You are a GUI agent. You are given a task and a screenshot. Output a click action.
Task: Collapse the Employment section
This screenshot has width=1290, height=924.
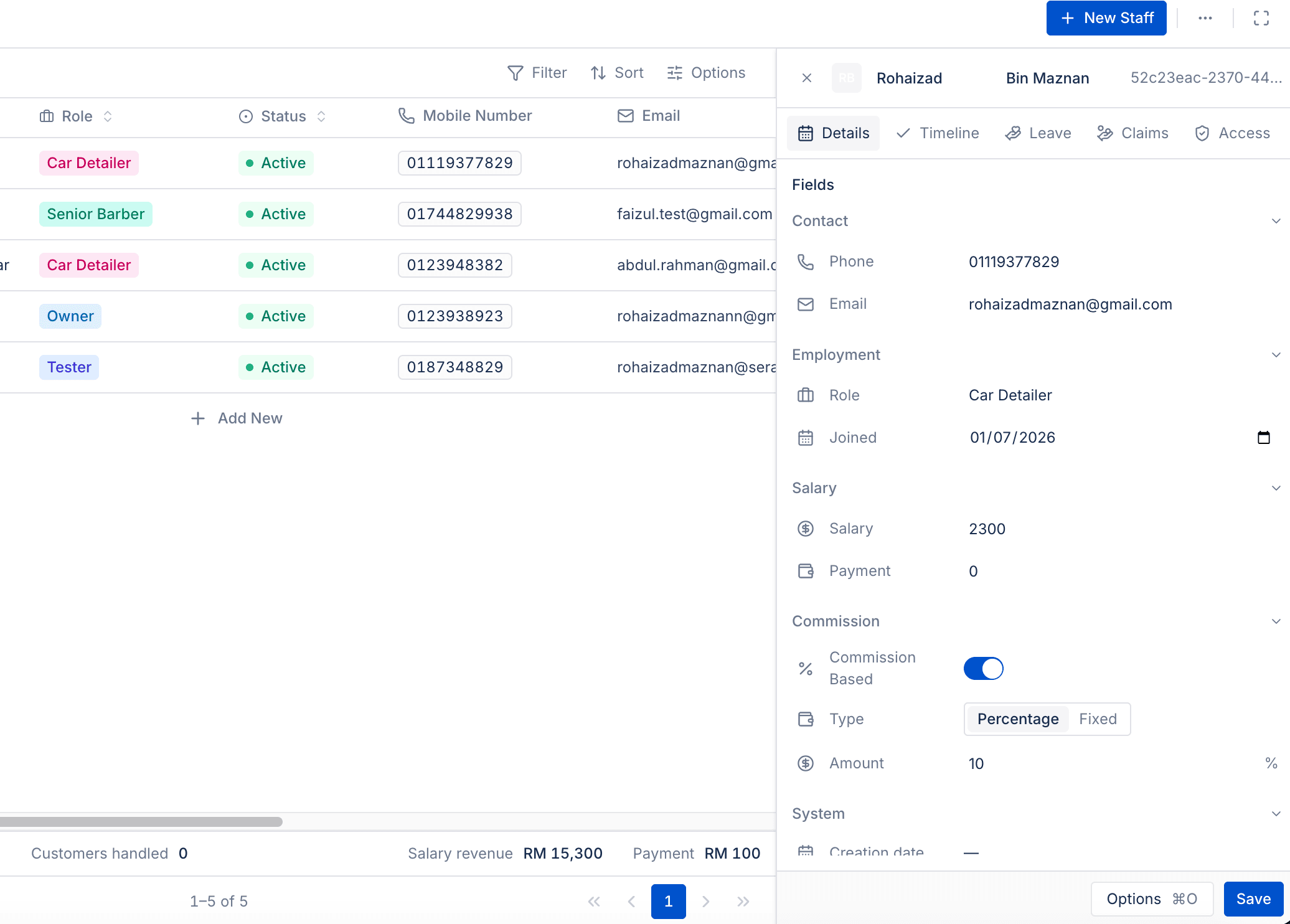pyautogui.click(x=1276, y=355)
